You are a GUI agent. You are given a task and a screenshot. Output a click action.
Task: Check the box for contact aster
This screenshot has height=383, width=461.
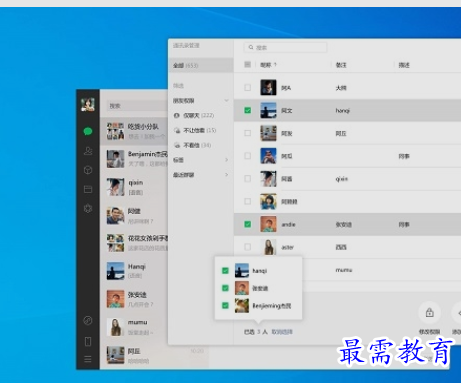point(248,247)
